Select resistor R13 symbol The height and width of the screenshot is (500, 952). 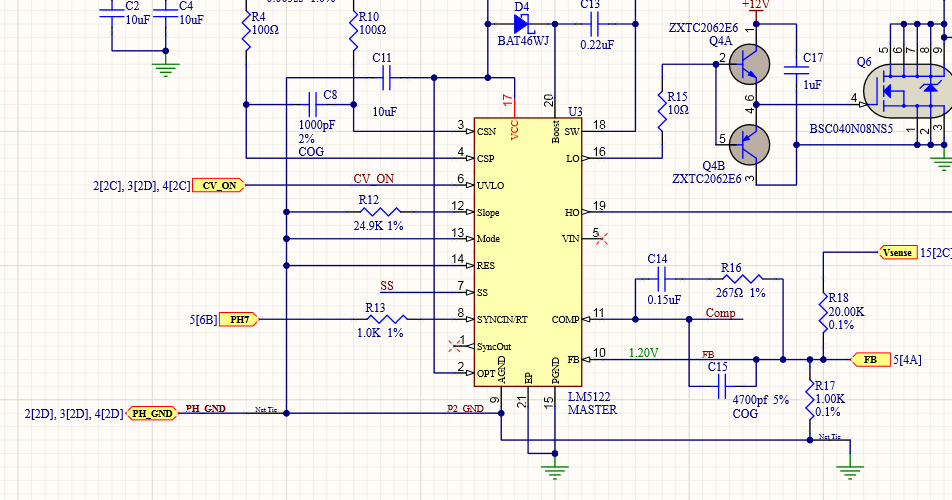click(x=387, y=319)
